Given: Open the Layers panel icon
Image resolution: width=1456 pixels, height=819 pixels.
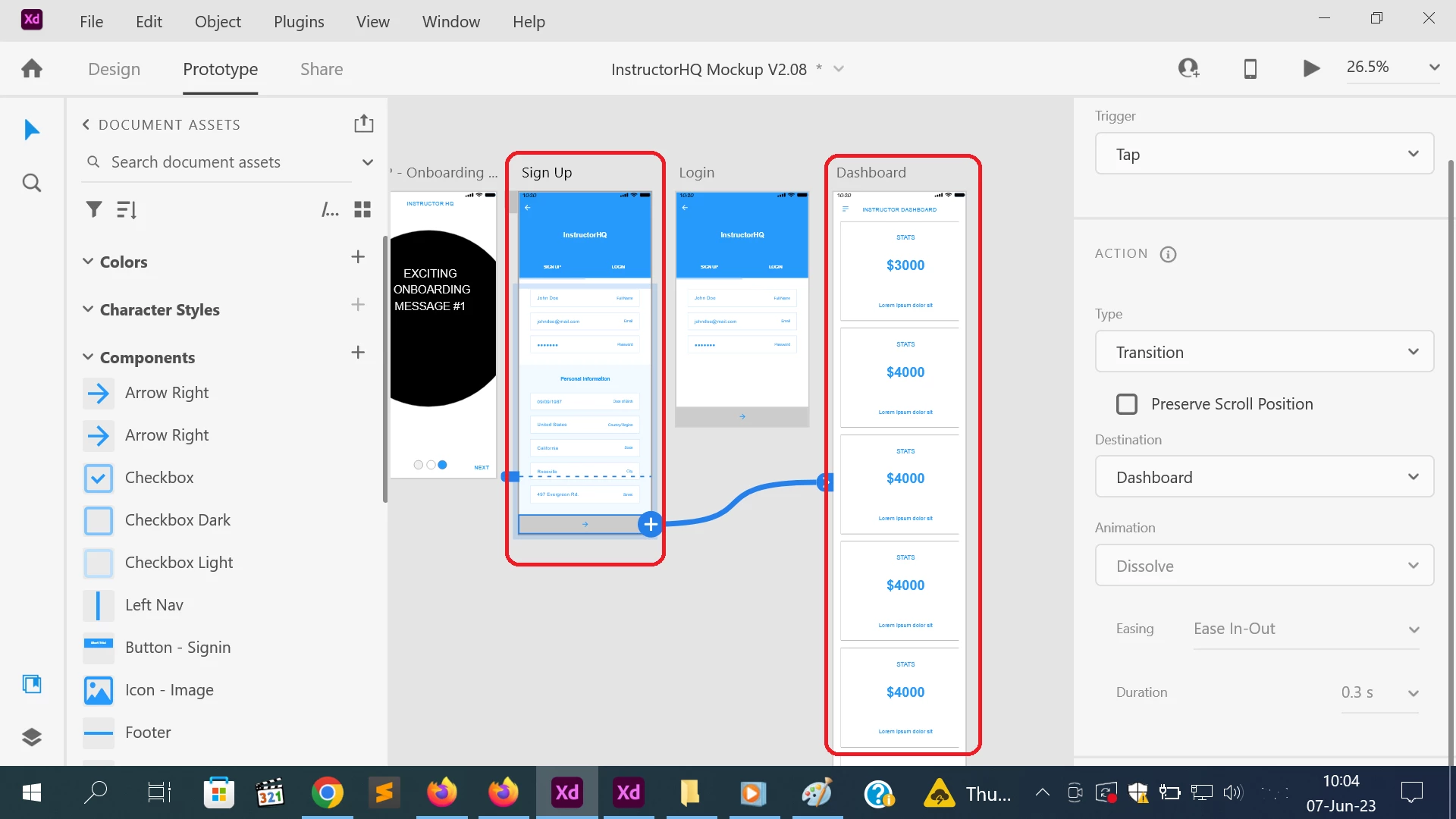Looking at the screenshot, I should [x=32, y=737].
